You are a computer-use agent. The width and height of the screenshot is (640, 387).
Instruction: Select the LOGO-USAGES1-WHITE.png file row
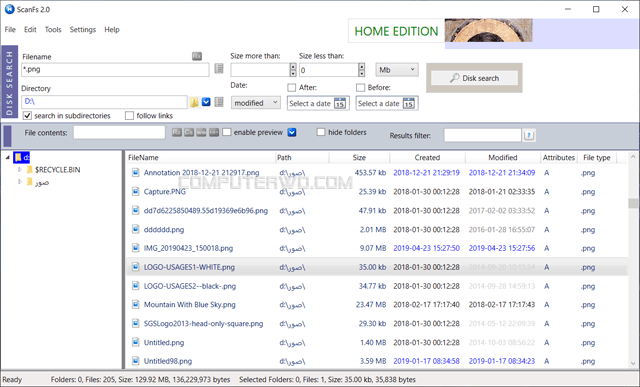376,267
